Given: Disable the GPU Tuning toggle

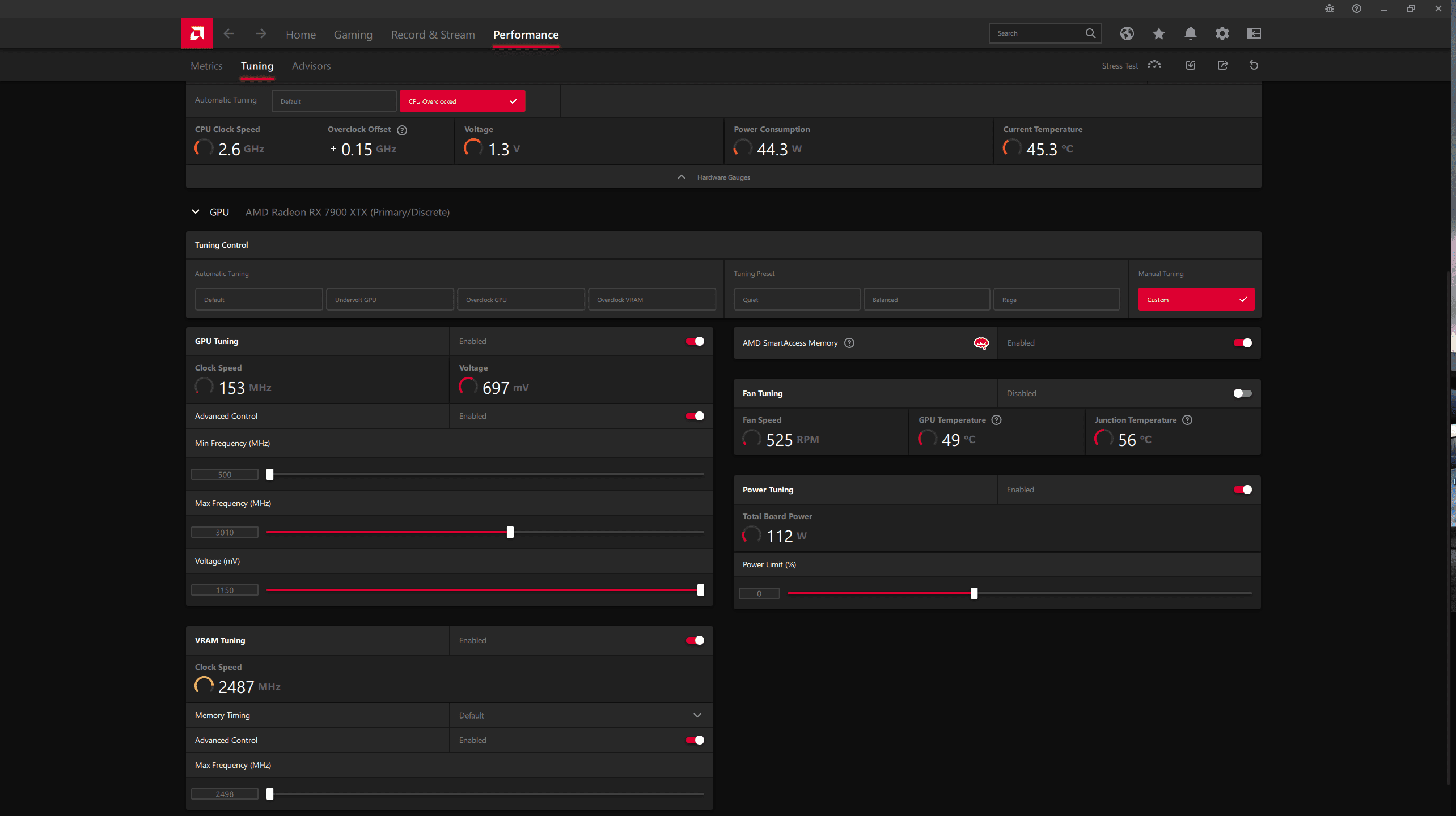Looking at the screenshot, I should 695,341.
